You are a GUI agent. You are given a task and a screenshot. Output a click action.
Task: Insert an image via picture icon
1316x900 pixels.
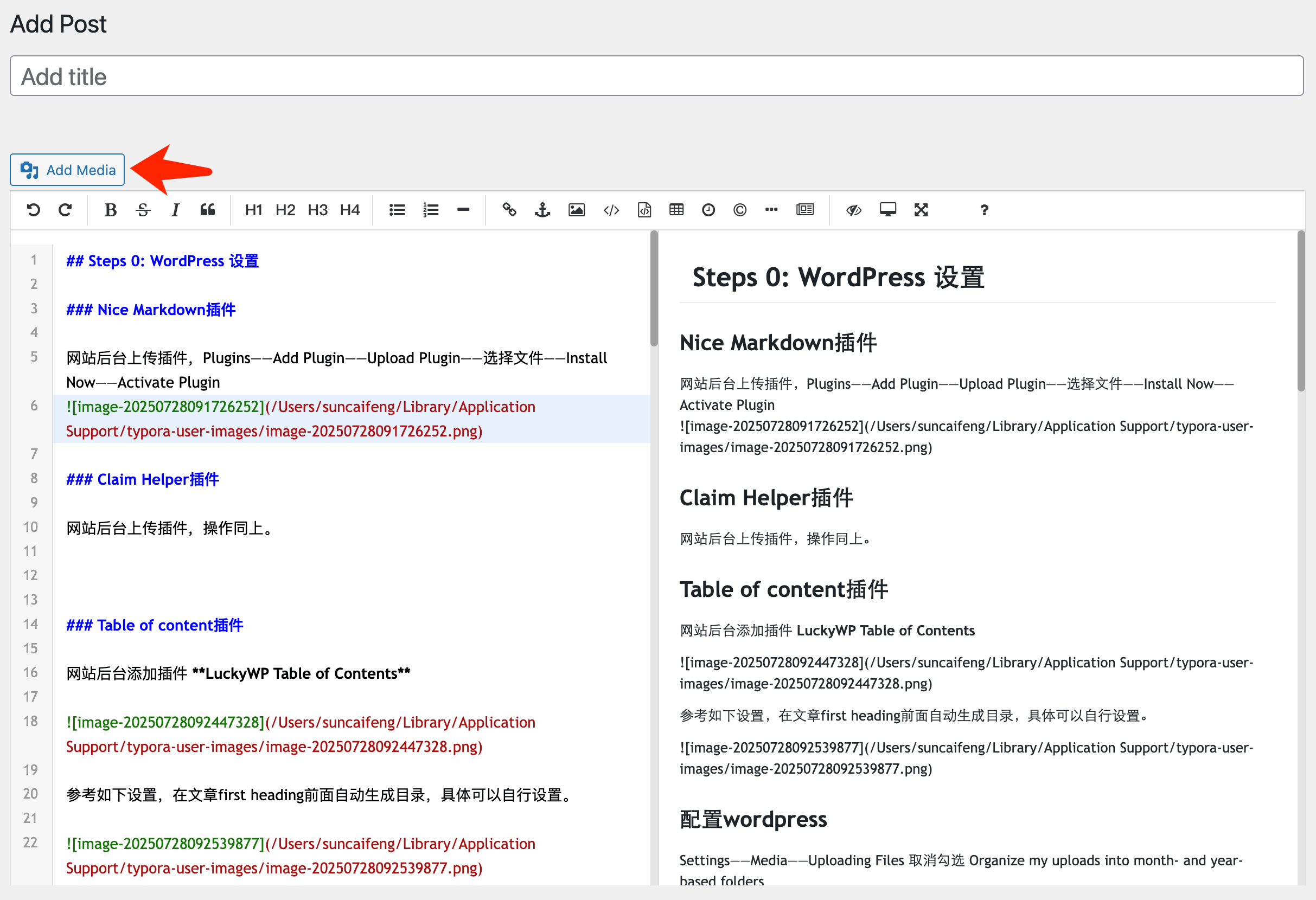pyautogui.click(x=576, y=210)
